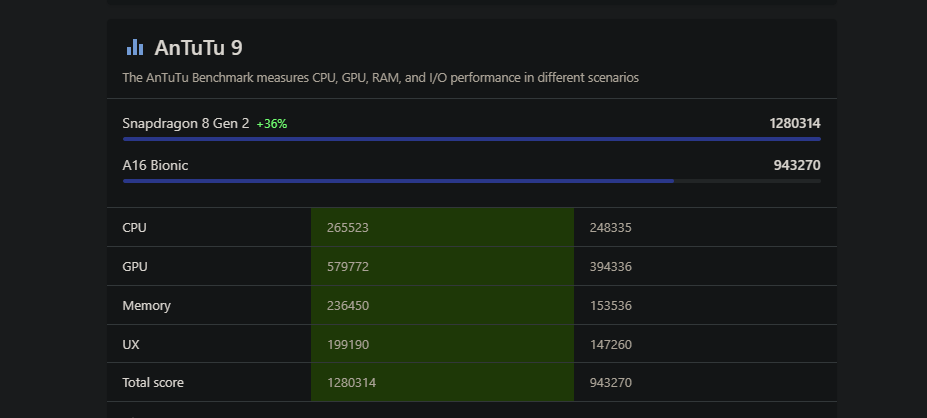This screenshot has width=927, height=418.
Task: Click the Total score row label
Action: 153,383
